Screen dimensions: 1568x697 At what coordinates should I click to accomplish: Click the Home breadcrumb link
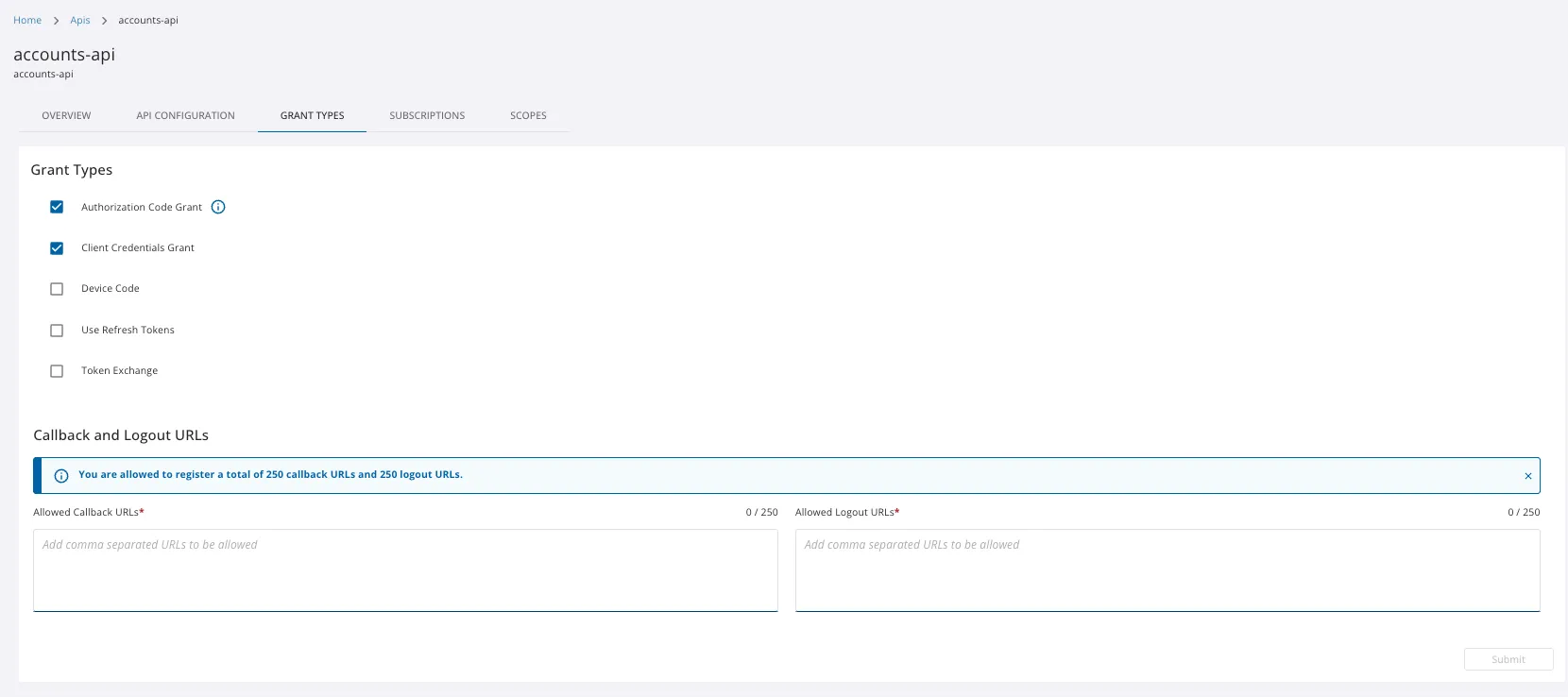(x=27, y=20)
